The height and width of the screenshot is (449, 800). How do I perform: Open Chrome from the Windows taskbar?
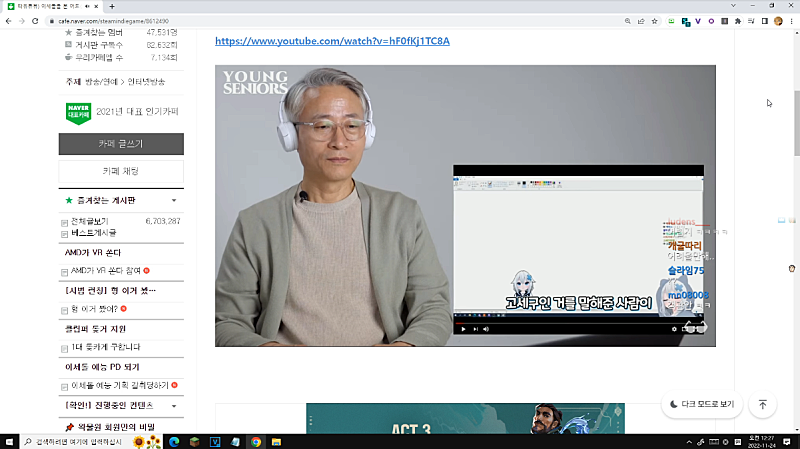pyautogui.click(x=256, y=441)
